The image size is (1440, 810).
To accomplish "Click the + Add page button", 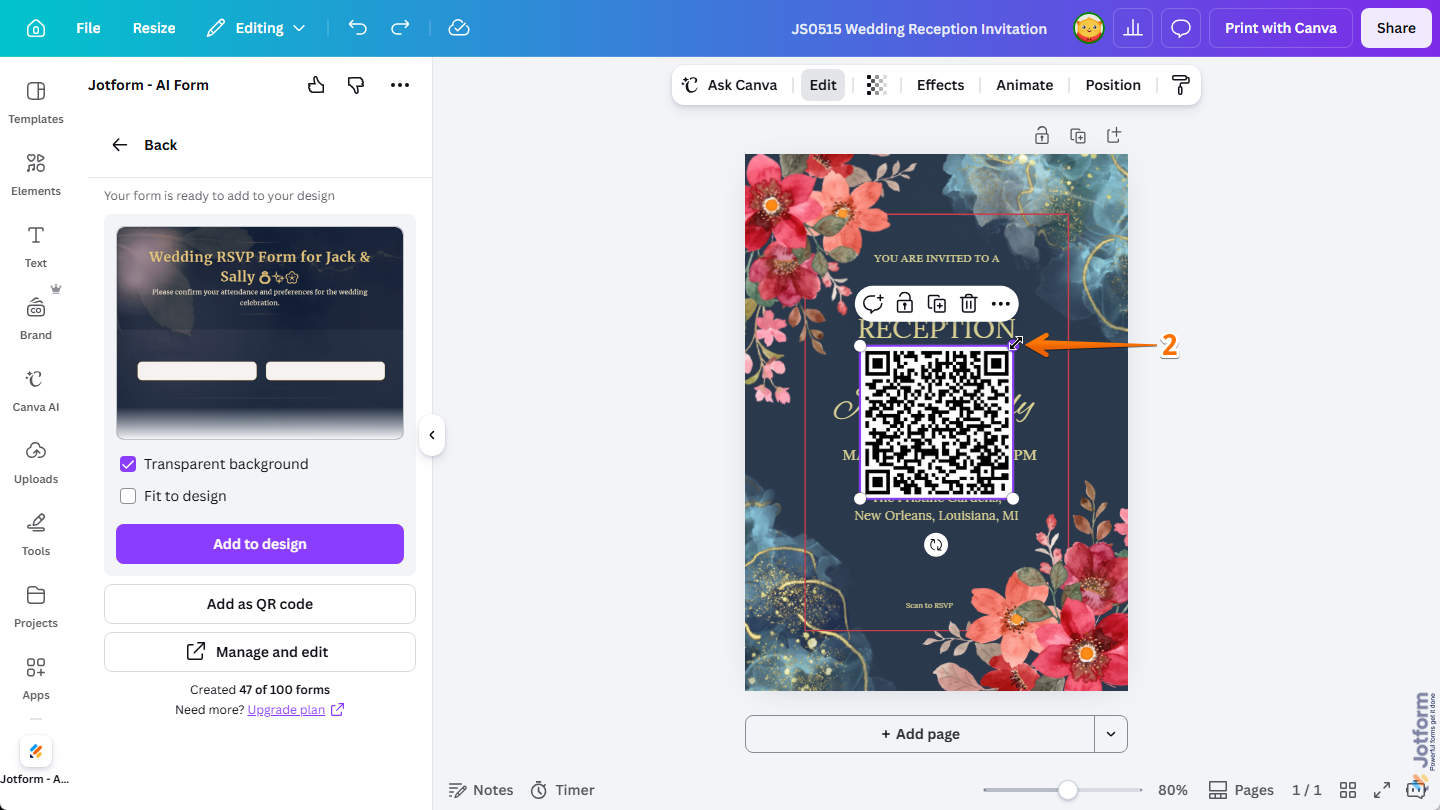I will pos(920,734).
